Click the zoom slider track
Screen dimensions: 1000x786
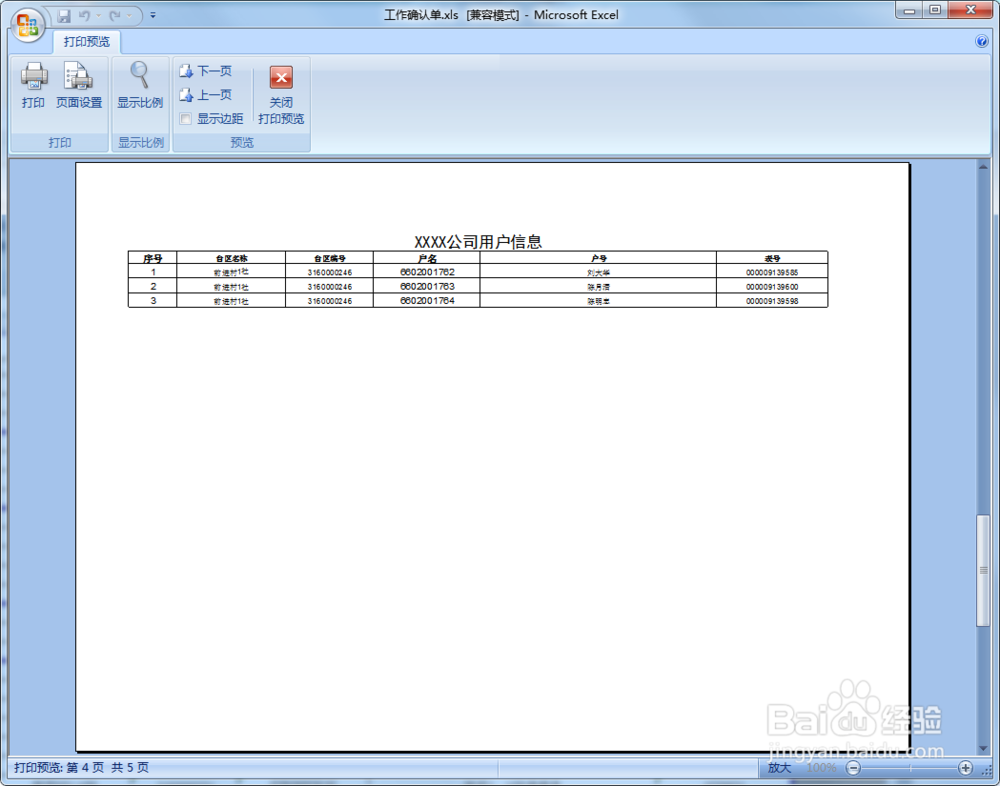tap(909, 768)
